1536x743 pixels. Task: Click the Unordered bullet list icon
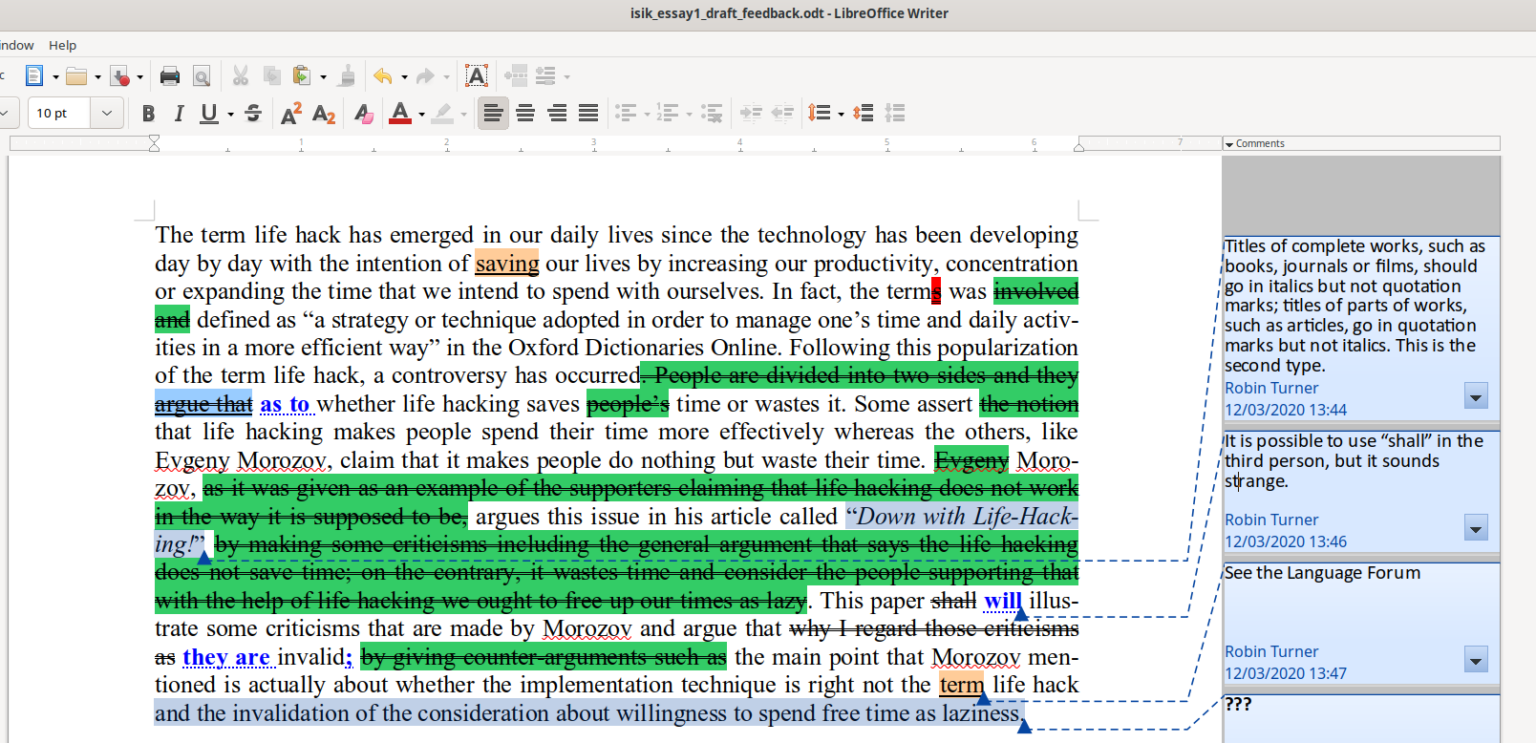[626, 114]
